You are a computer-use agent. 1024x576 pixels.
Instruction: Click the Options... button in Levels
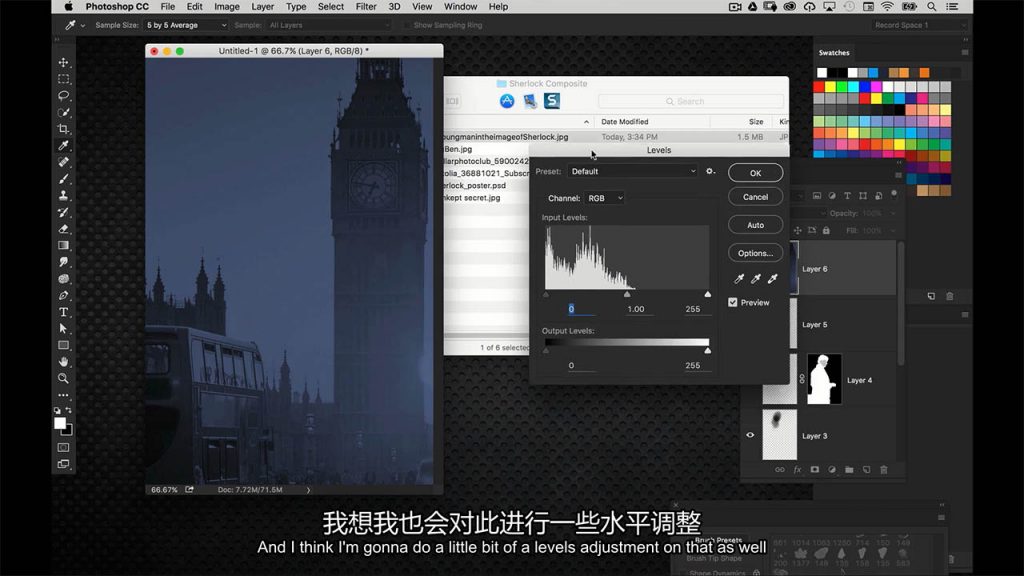(x=756, y=253)
